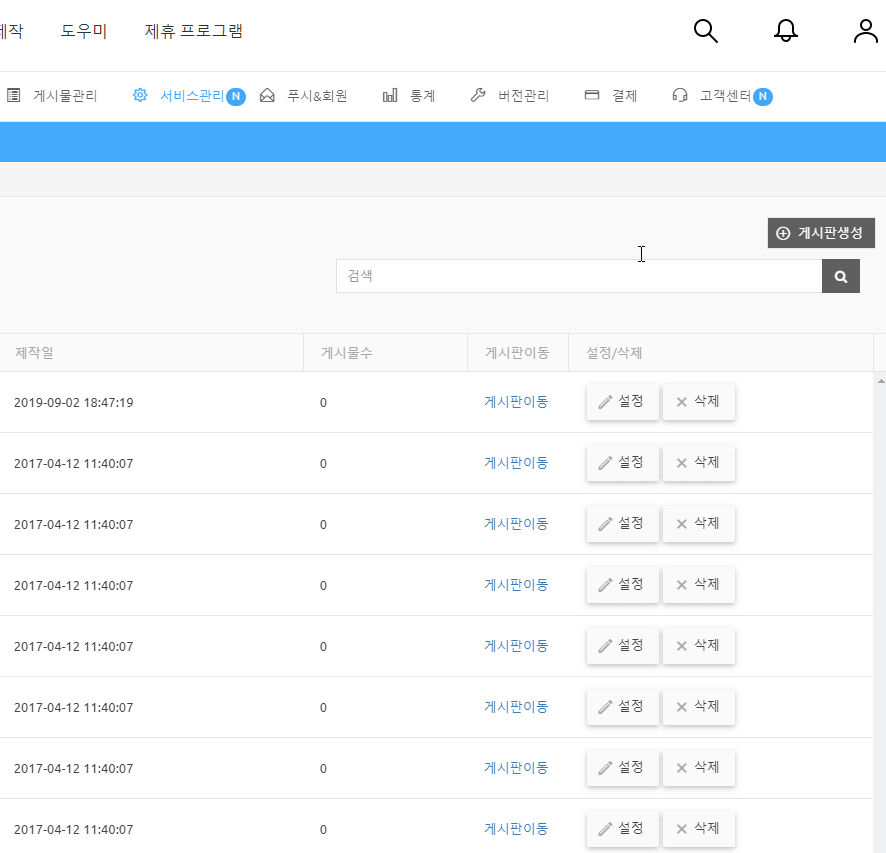Click the 푸시&회원 envelope icon
886x853 pixels.
coord(267,96)
